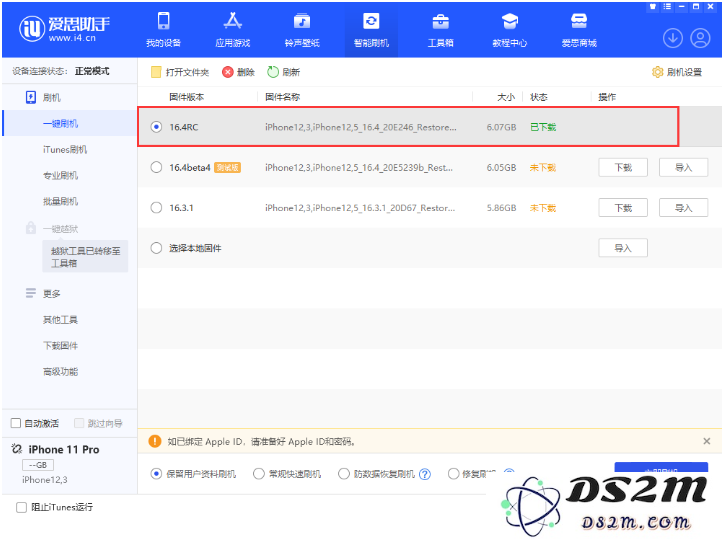The height and width of the screenshot is (540, 724).
Task: Click the 测试版 badge on 16.4beta4
Action: pyautogui.click(x=228, y=167)
